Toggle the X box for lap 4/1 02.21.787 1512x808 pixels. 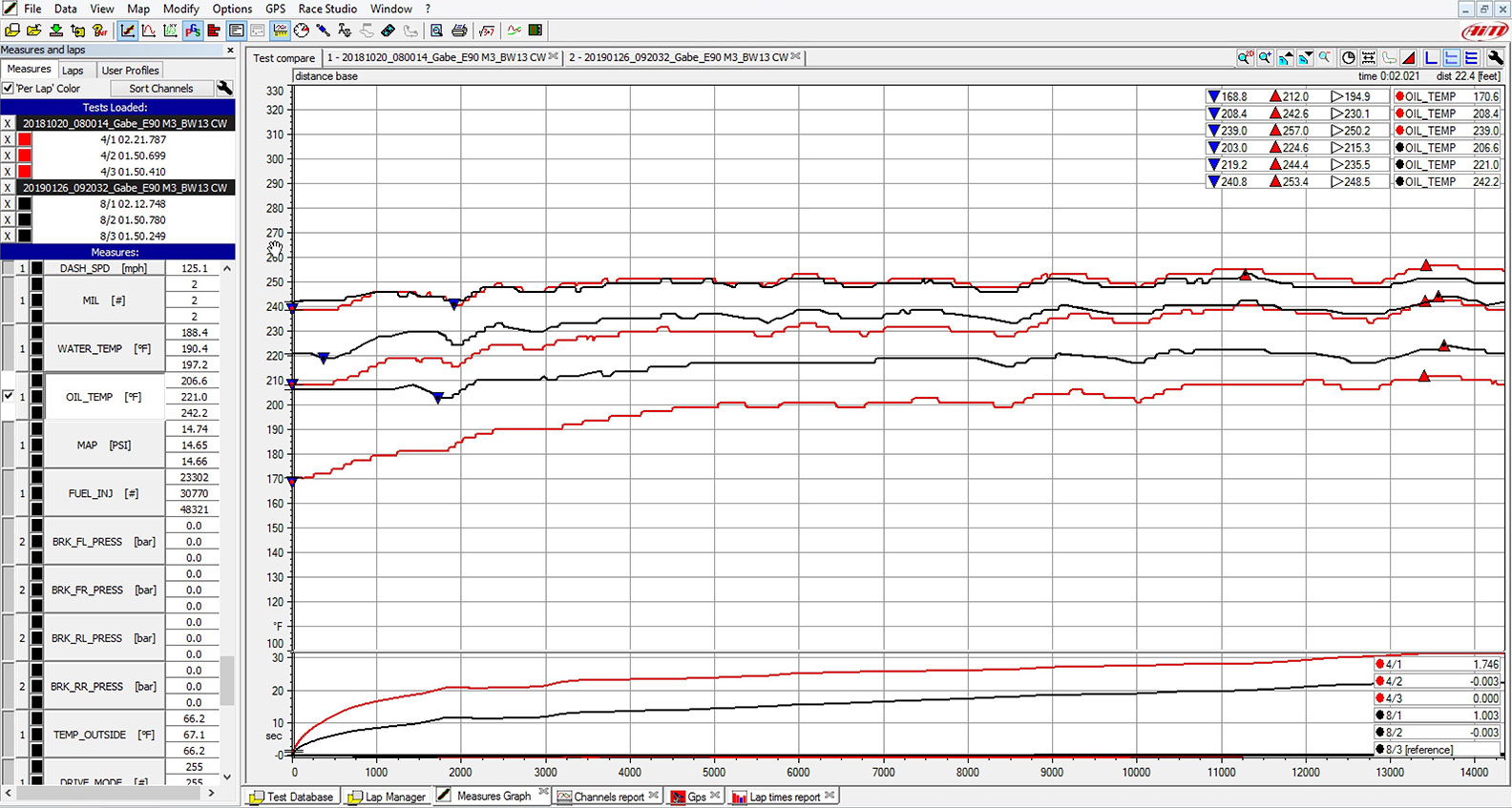tap(8, 139)
